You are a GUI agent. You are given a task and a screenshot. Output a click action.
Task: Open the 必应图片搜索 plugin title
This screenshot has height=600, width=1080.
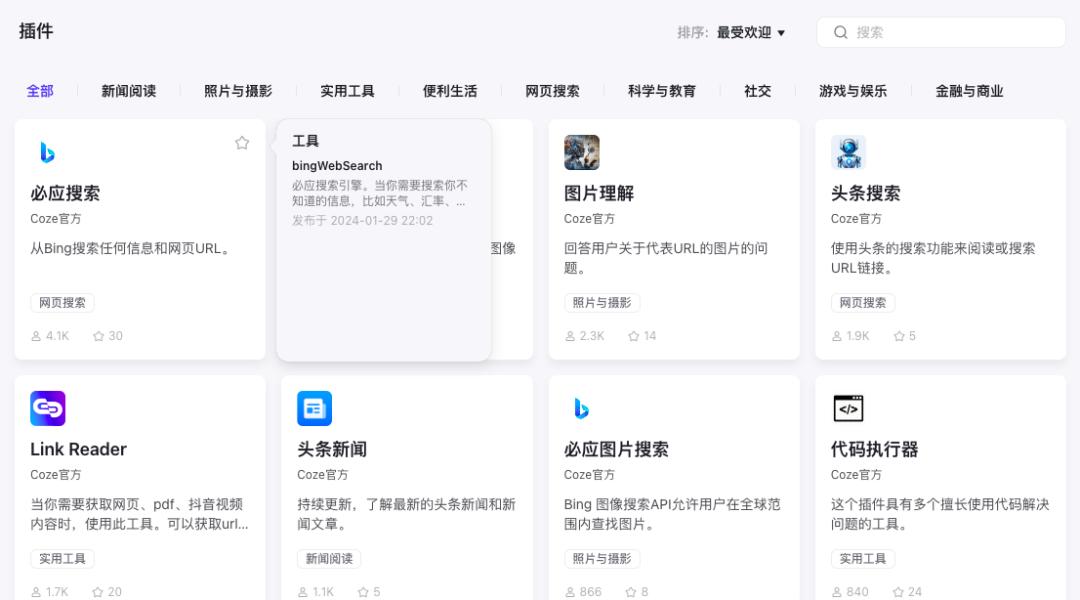click(616, 450)
